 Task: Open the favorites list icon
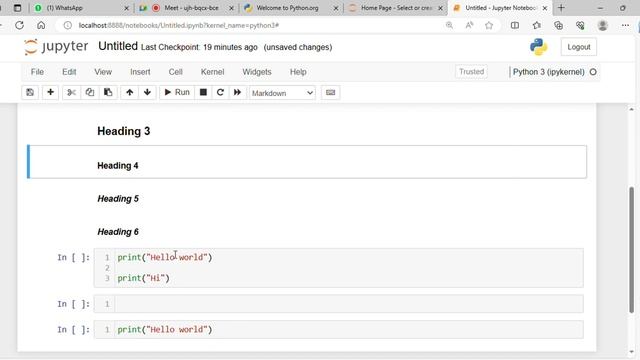[x=536, y=25]
